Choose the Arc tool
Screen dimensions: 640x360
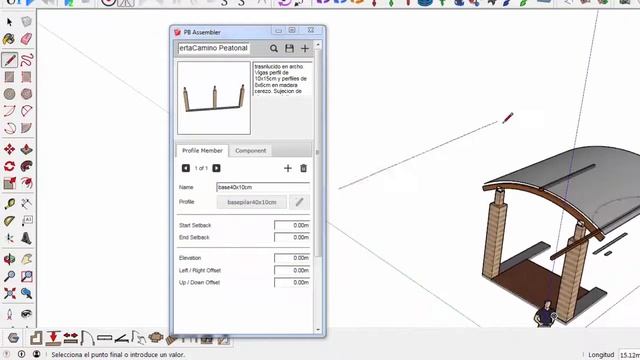[9, 111]
